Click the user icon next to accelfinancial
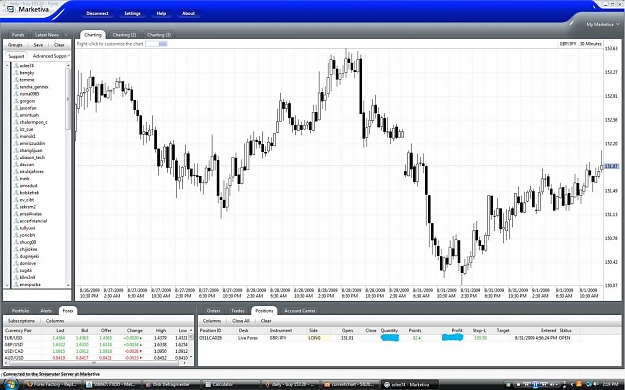Screen dimensions: 625x390 point(16,221)
